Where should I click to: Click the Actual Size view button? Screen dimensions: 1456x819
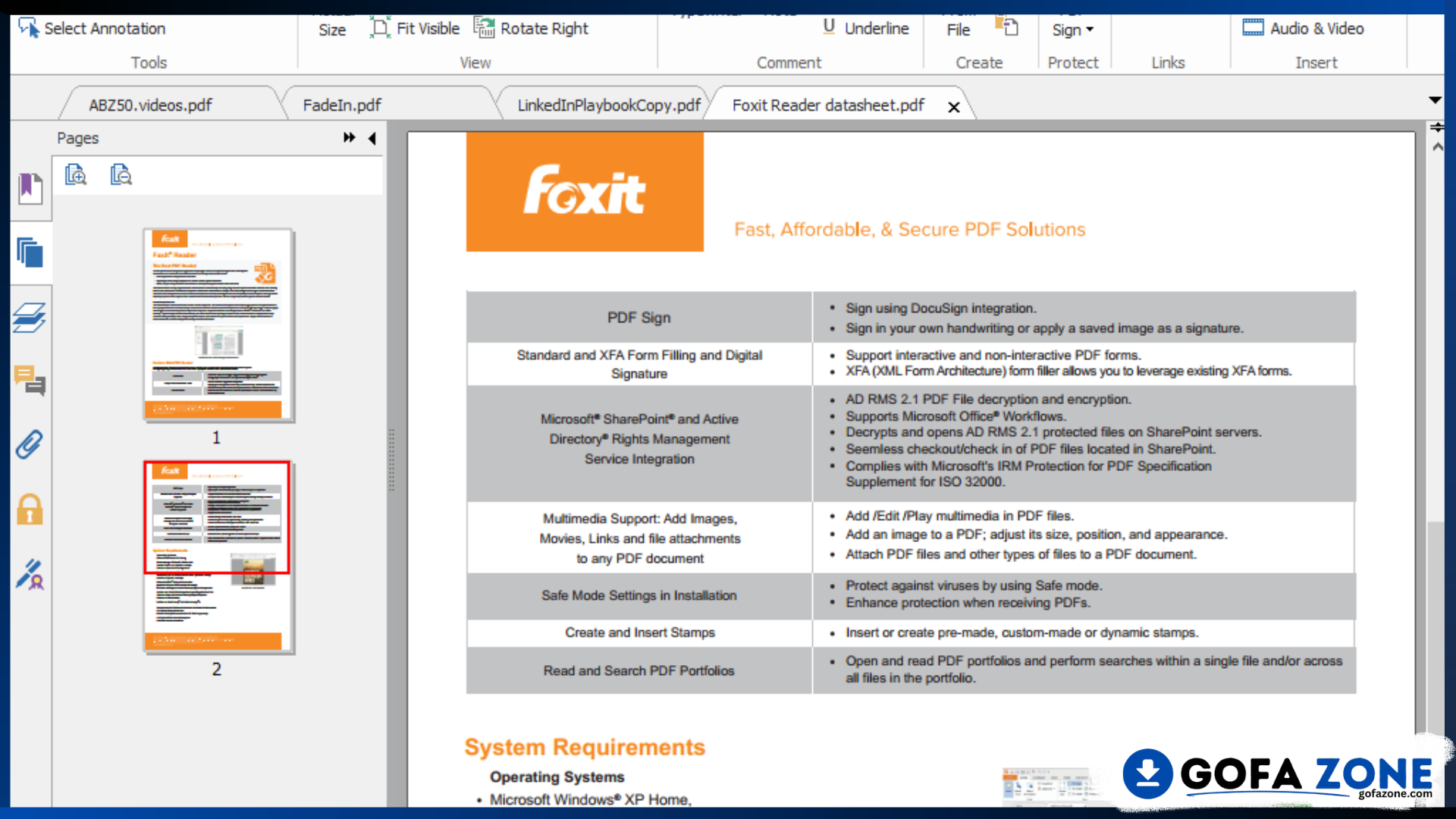[332, 29]
